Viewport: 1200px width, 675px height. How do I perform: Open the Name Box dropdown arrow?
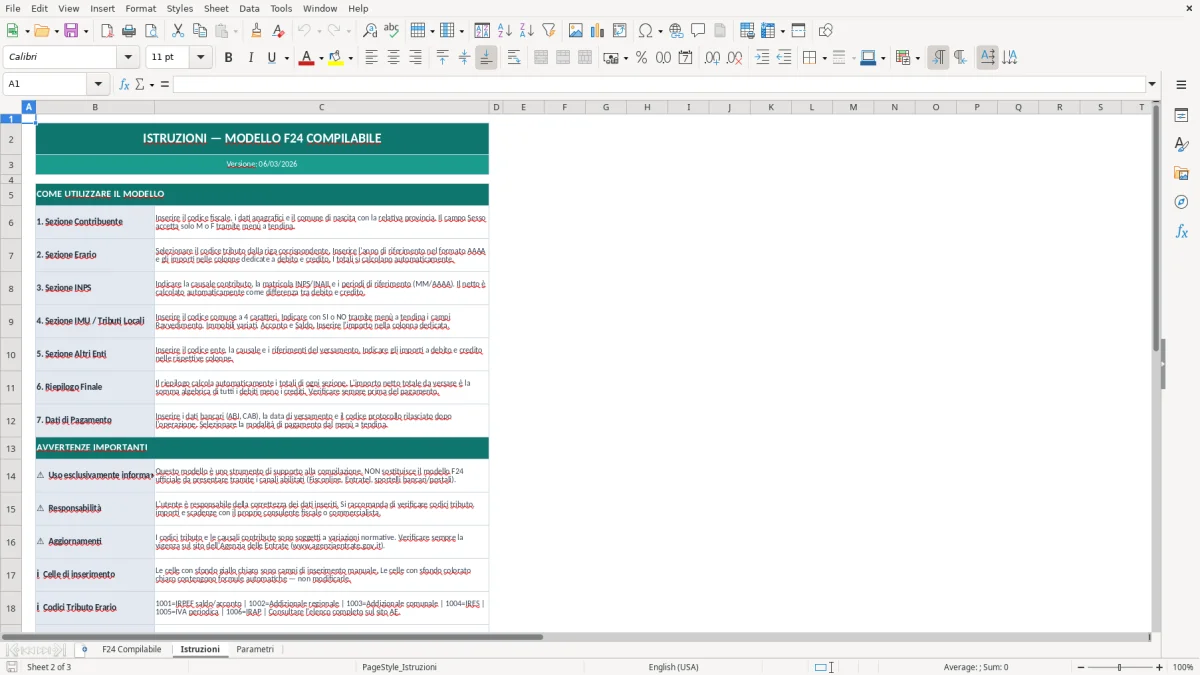99,84
